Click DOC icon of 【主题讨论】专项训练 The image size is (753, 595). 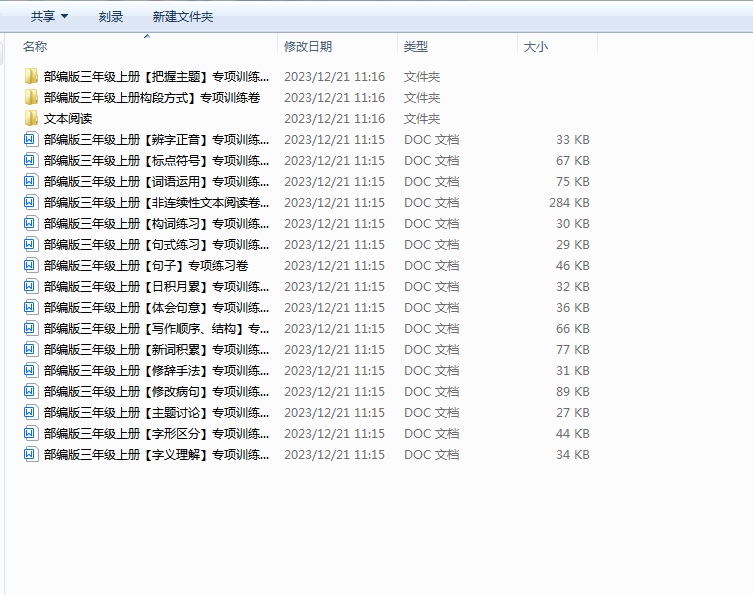click(30, 413)
